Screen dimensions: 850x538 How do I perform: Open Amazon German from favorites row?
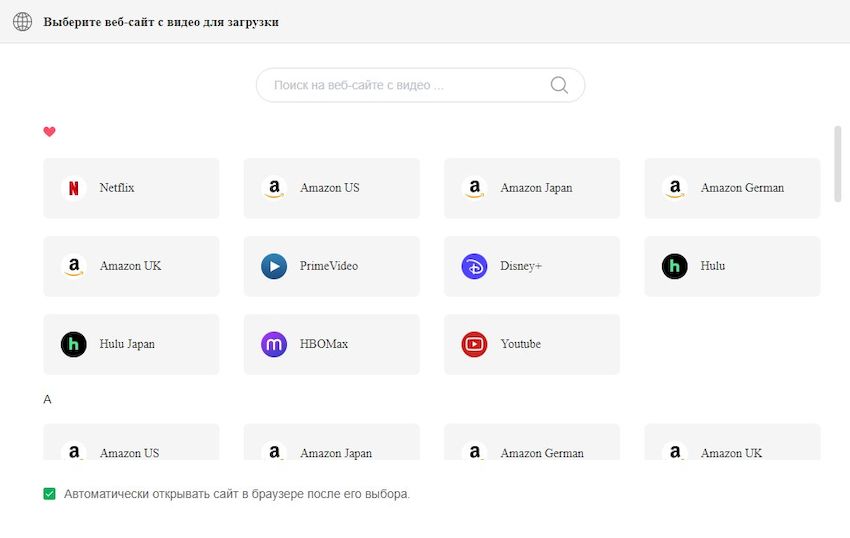pyautogui.click(x=732, y=188)
